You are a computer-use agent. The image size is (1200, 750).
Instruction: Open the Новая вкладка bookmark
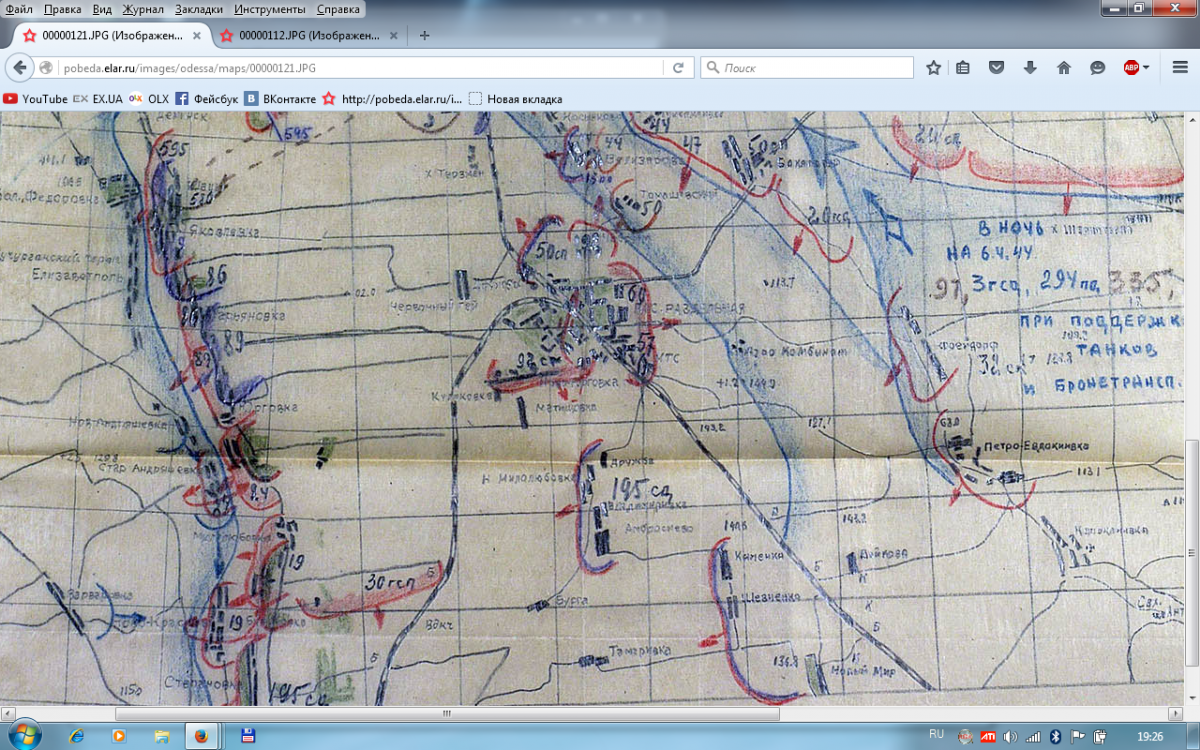pyautogui.click(x=516, y=99)
